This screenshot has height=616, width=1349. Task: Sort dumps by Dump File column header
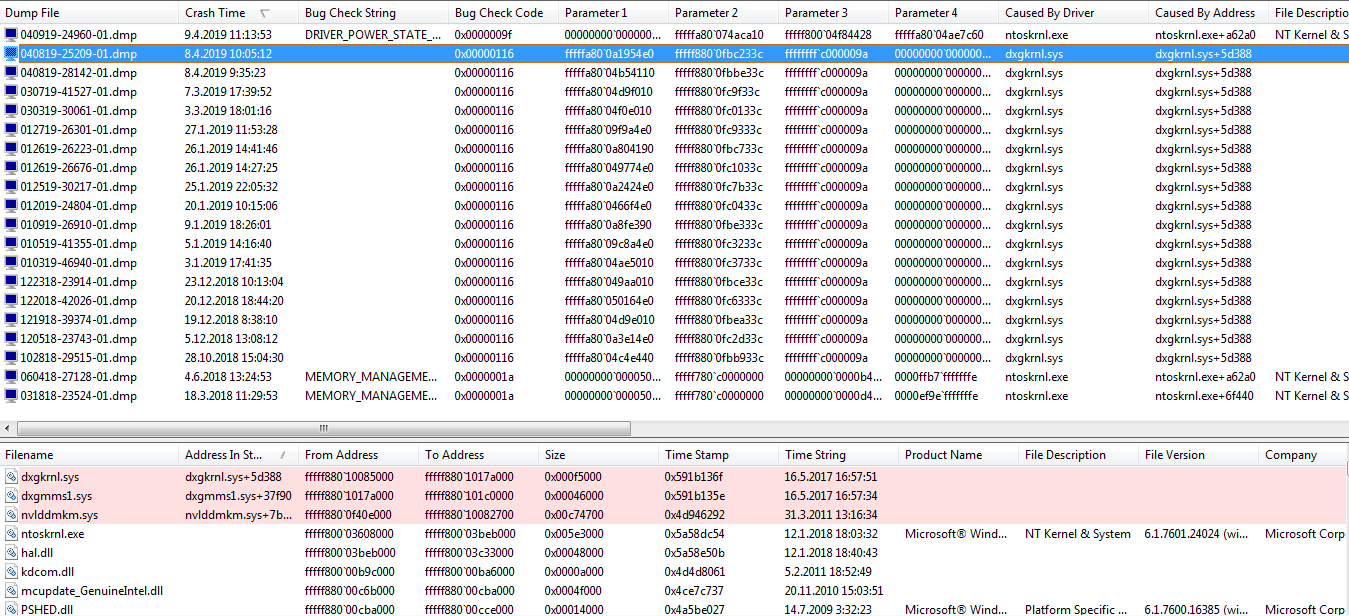pos(90,13)
